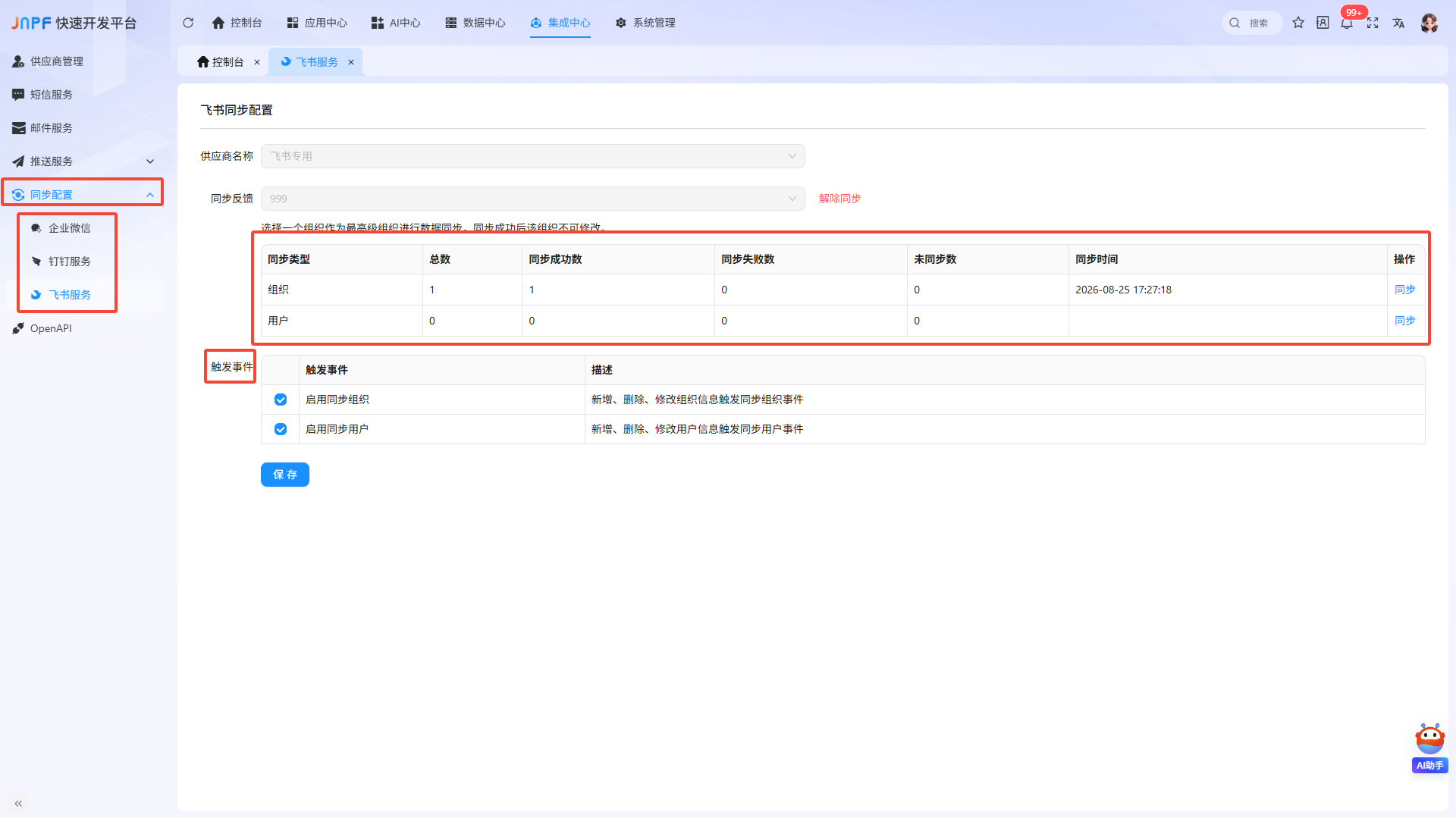Go to 系统管理 in the top navigation
Viewport: 1456px width, 818px height.
click(645, 23)
